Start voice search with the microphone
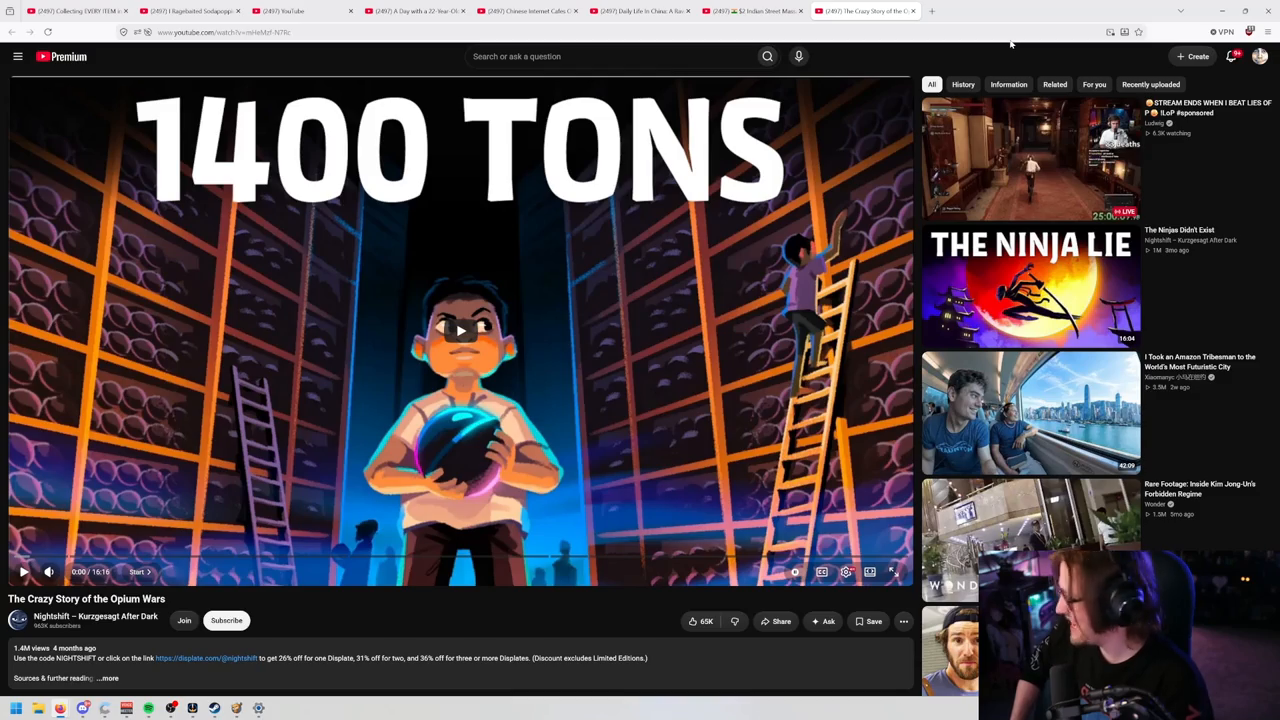Image resolution: width=1280 pixels, height=720 pixels. pyautogui.click(x=798, y=56)
